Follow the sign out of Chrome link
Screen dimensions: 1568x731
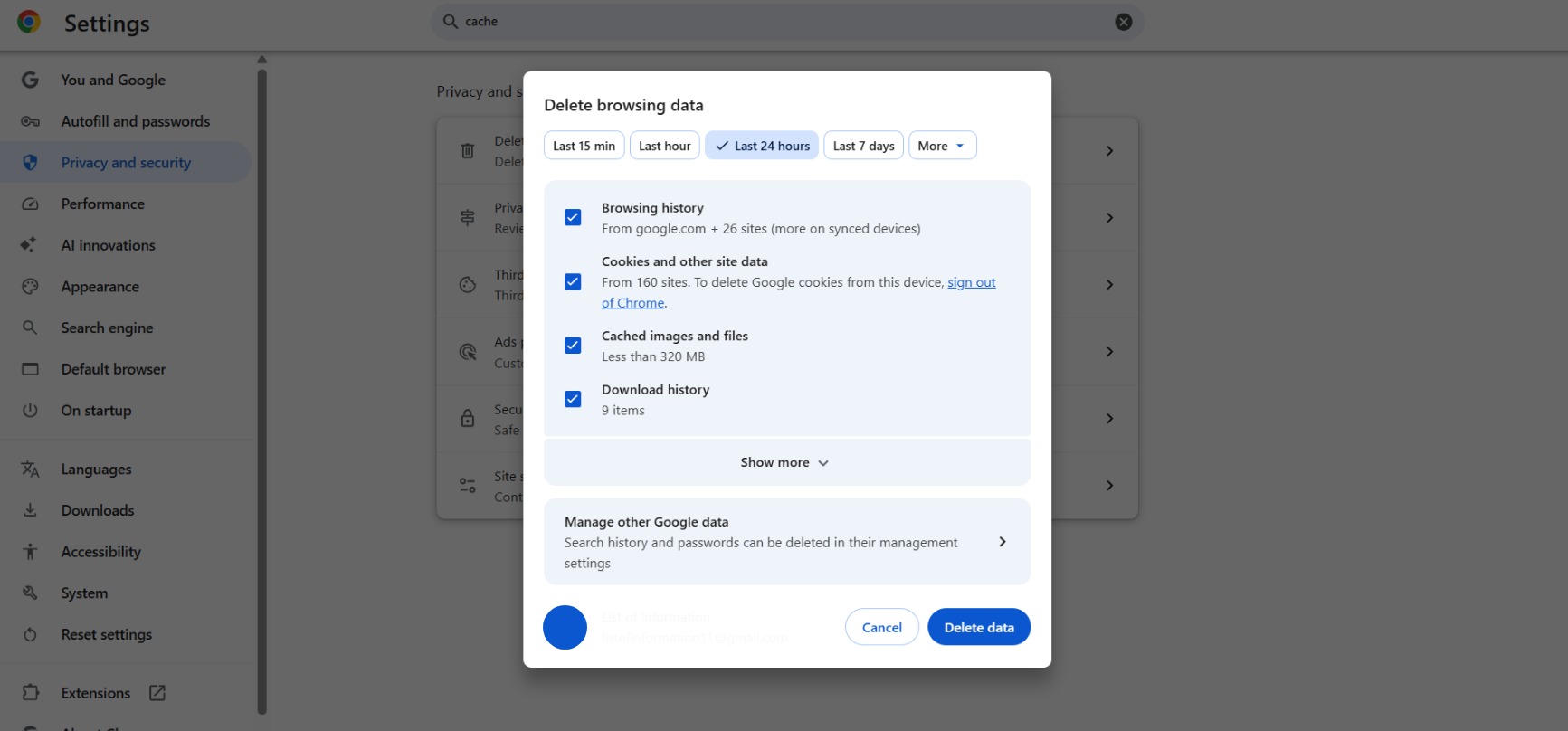click(x=971, y=282)
